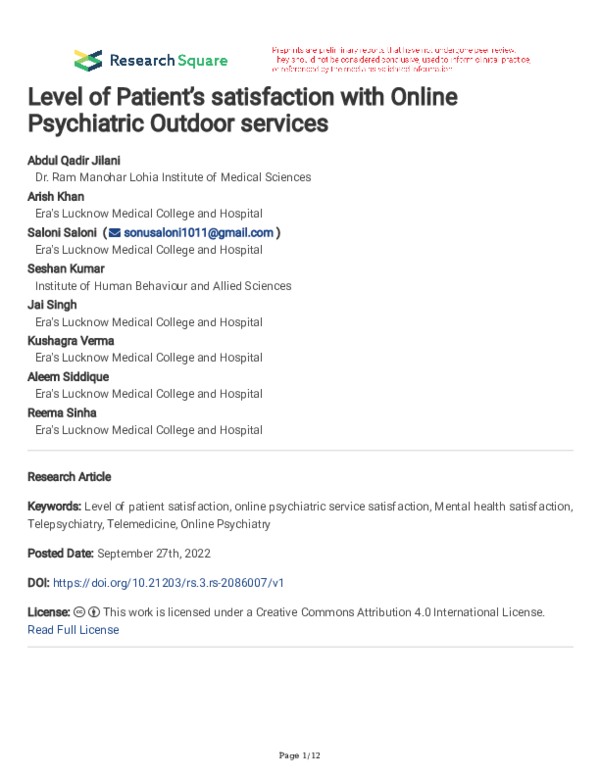Click 'This work is licensed under' sentence

324,612
